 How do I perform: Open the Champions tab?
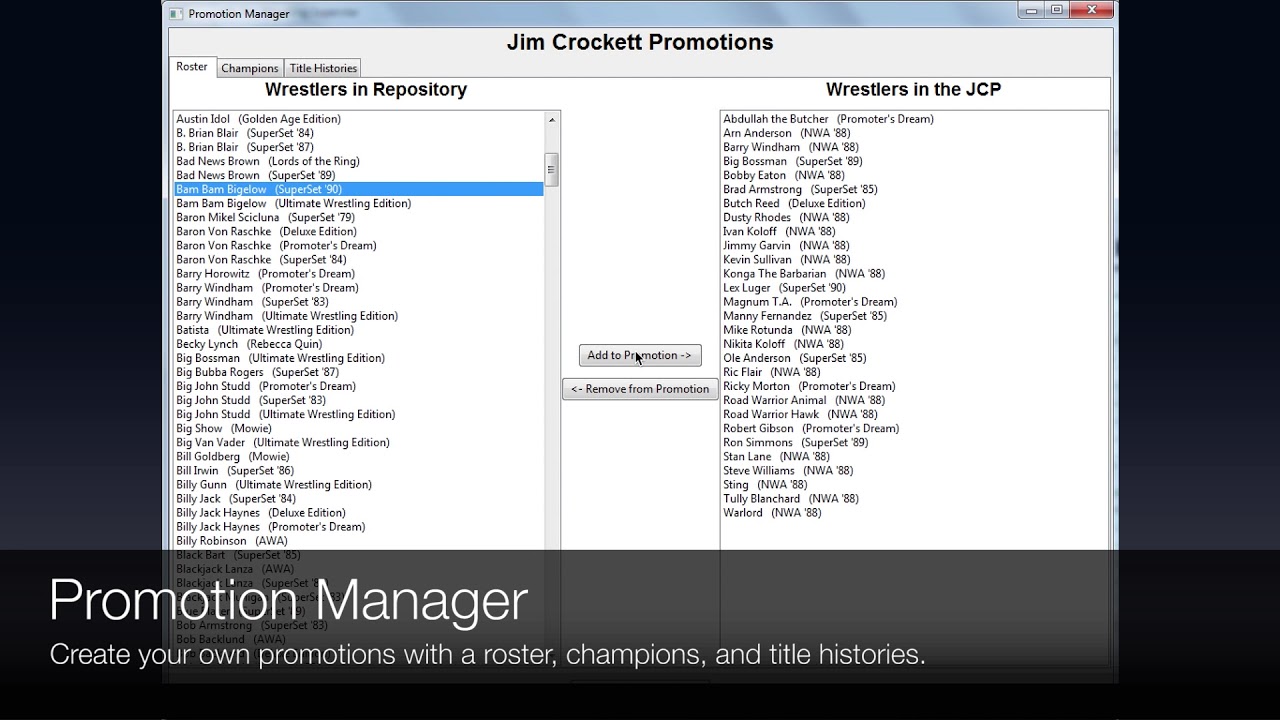[250, 68]
